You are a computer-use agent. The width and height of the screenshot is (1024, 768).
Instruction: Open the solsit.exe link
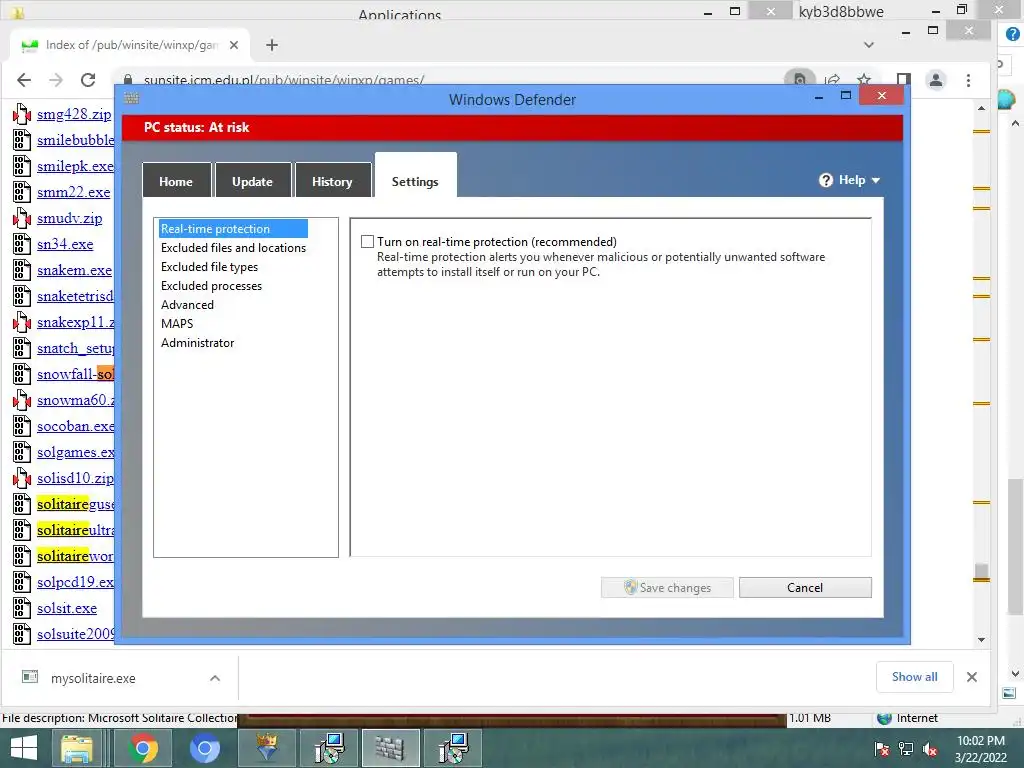click(x=67, y=608)
